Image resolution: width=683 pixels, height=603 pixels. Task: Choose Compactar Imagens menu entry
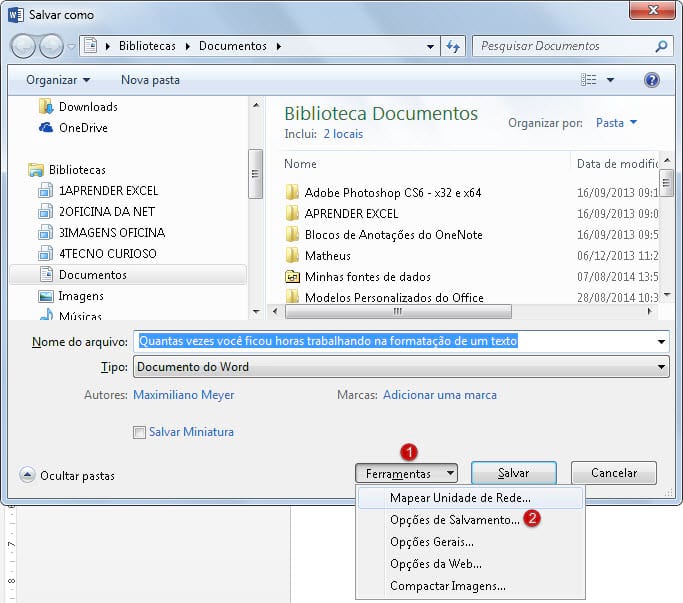(447, 586)
